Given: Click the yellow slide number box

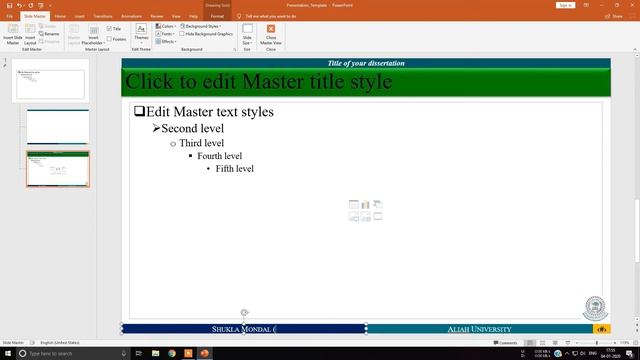Looking at the screenshot, I should coord(602,329).
